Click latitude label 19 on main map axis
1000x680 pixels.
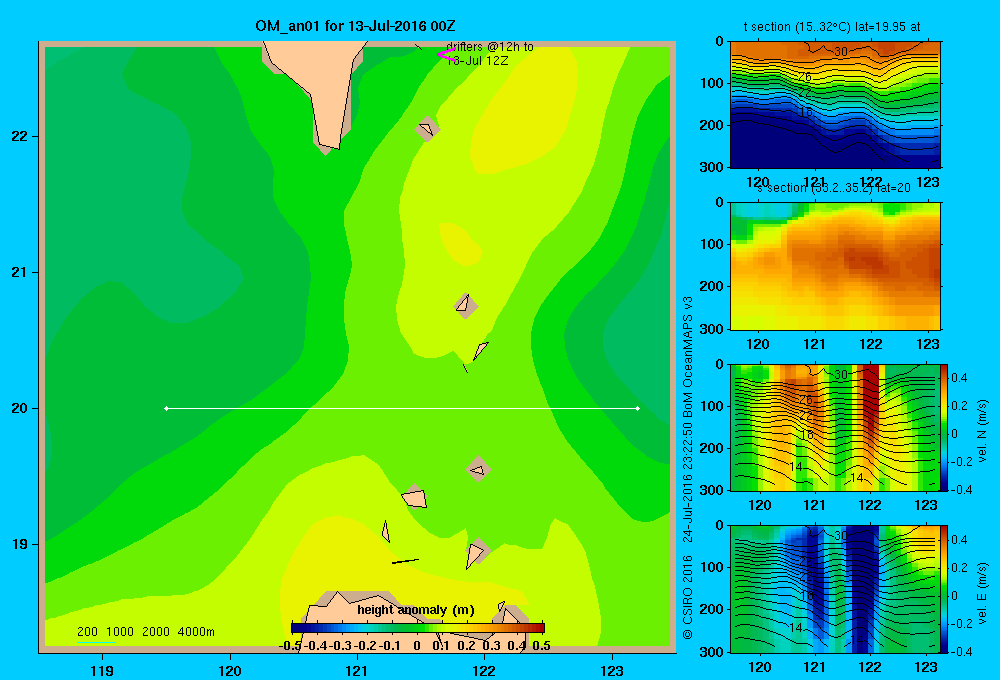click(x=20, y=544)
